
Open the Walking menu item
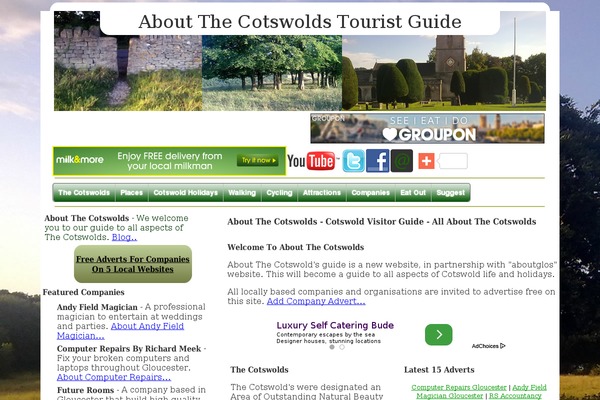(242, 193)
